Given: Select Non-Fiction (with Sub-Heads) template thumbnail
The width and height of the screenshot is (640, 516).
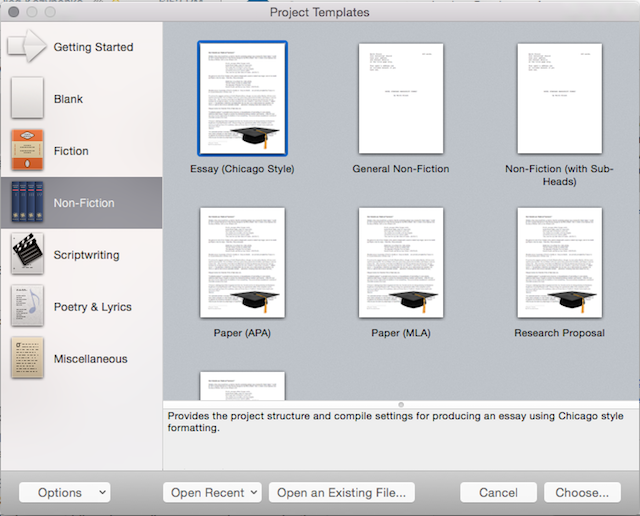Looking at the screenshot, I should pyautogui.click(x=560, y=98).
